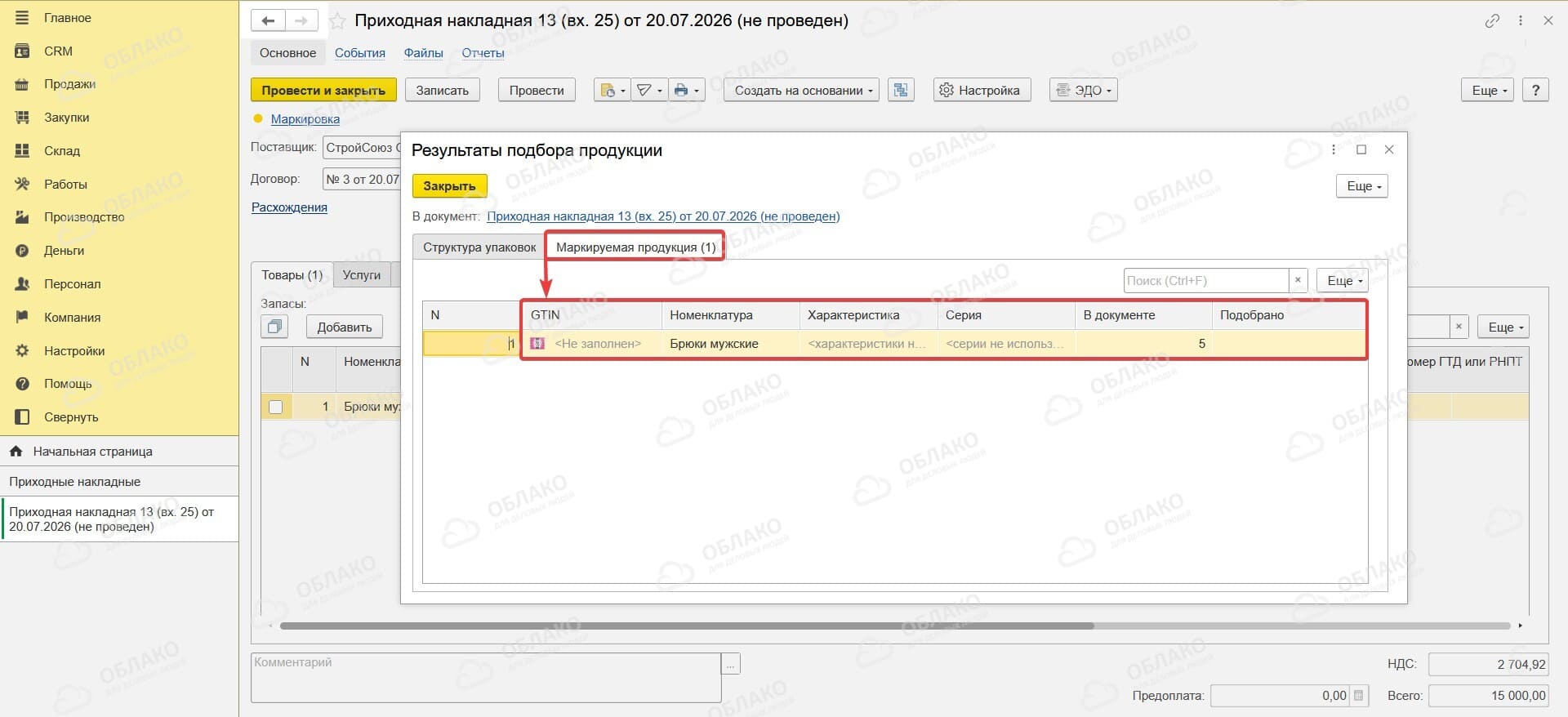Add document to favorites star

tap(337, 21)
